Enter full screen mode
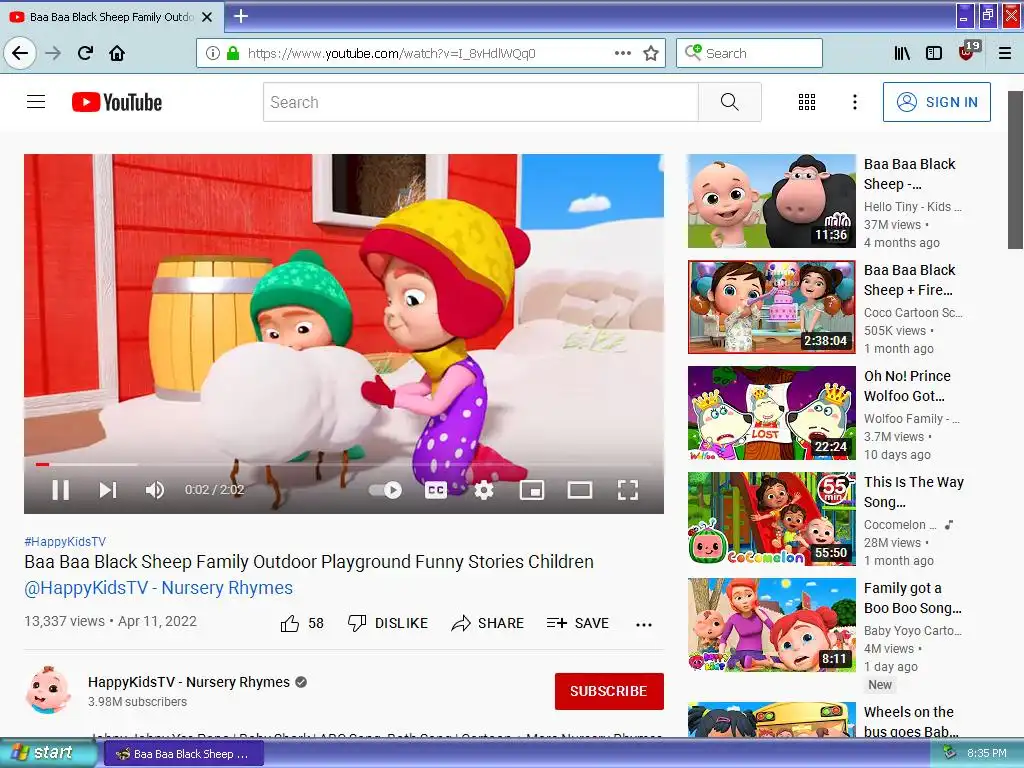Screen dimensions: 1024x768 (627, 490)
